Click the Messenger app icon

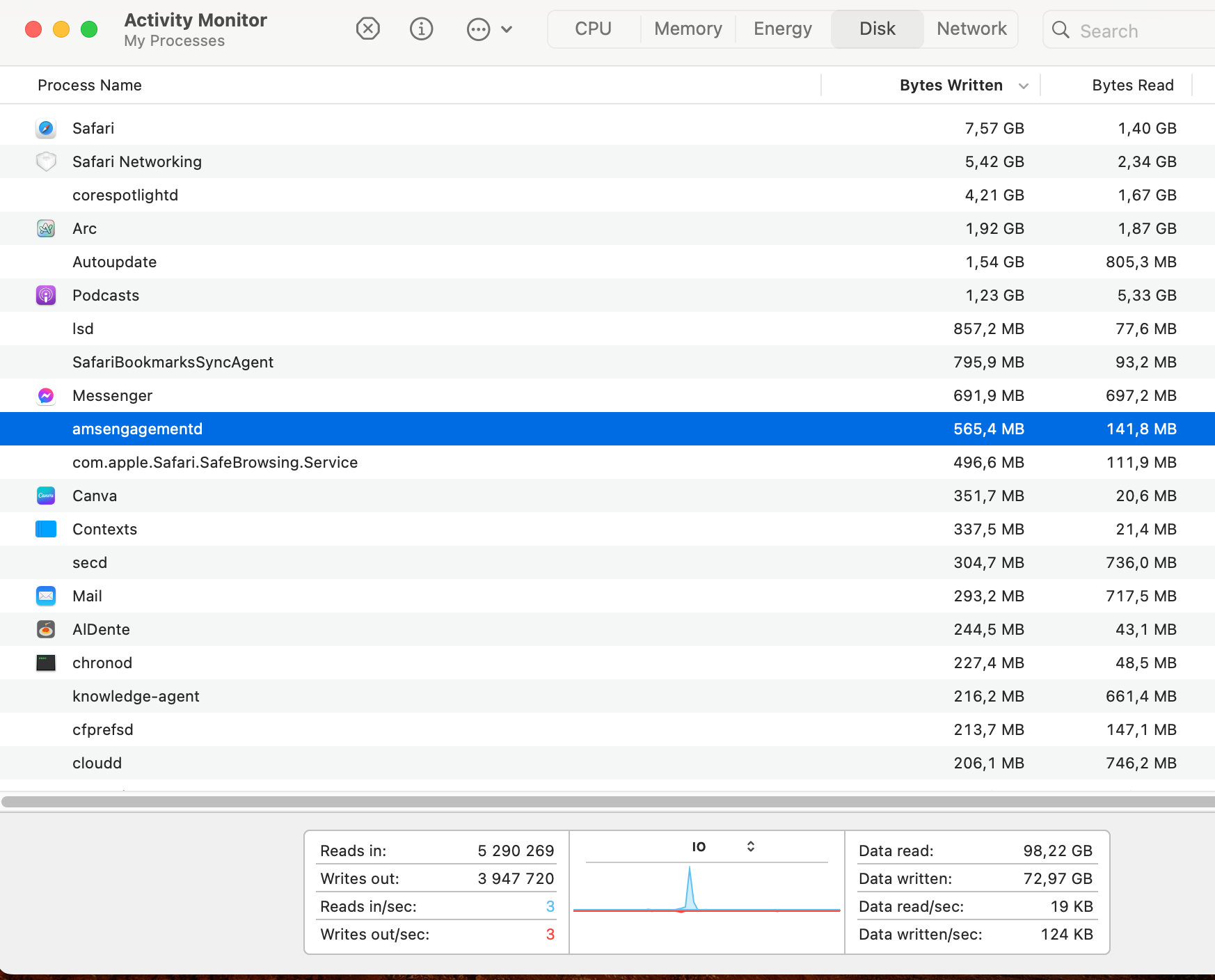(46, 395)
